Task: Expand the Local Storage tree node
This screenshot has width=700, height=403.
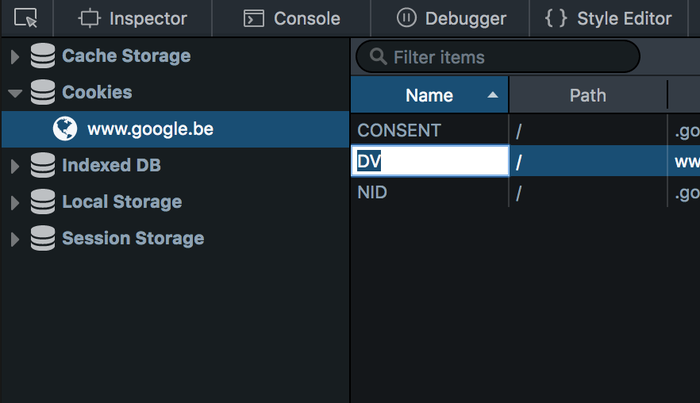Action: tap(14, 202)
